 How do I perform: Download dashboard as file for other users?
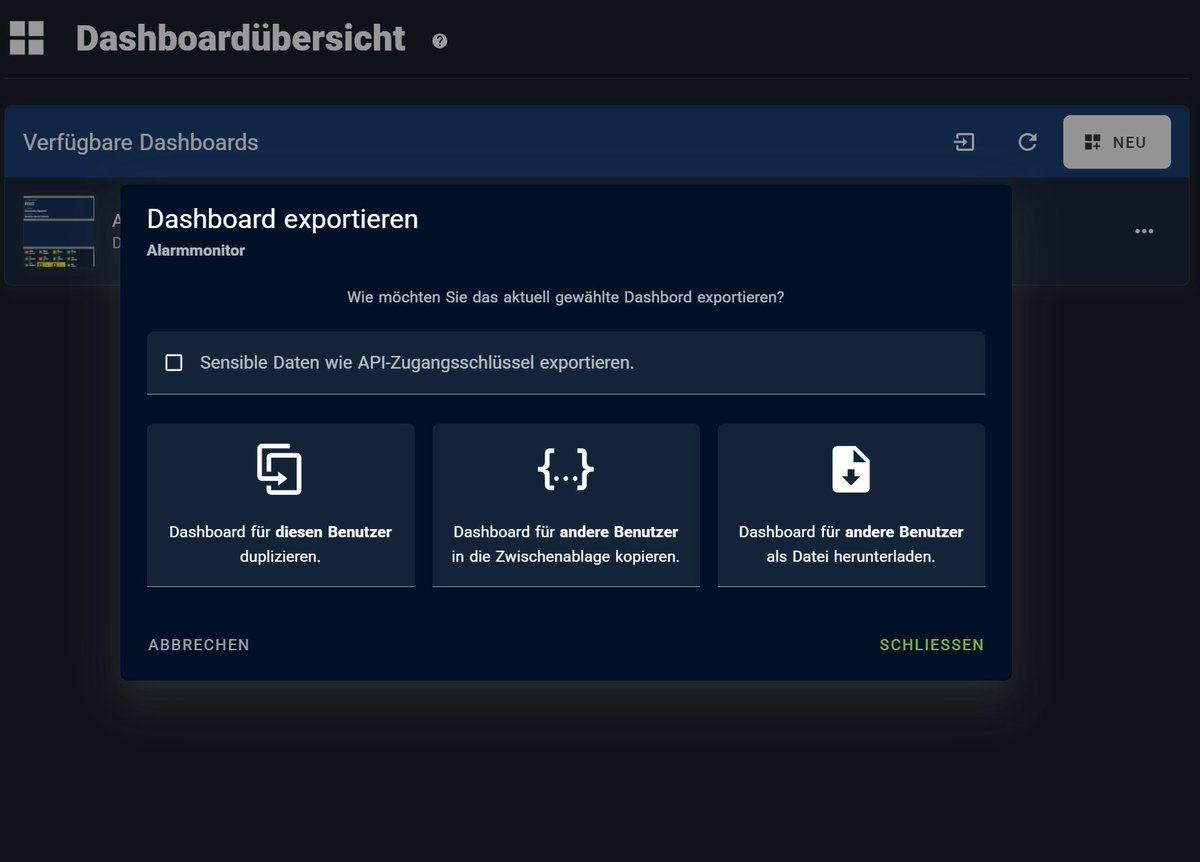coord(851,505)
